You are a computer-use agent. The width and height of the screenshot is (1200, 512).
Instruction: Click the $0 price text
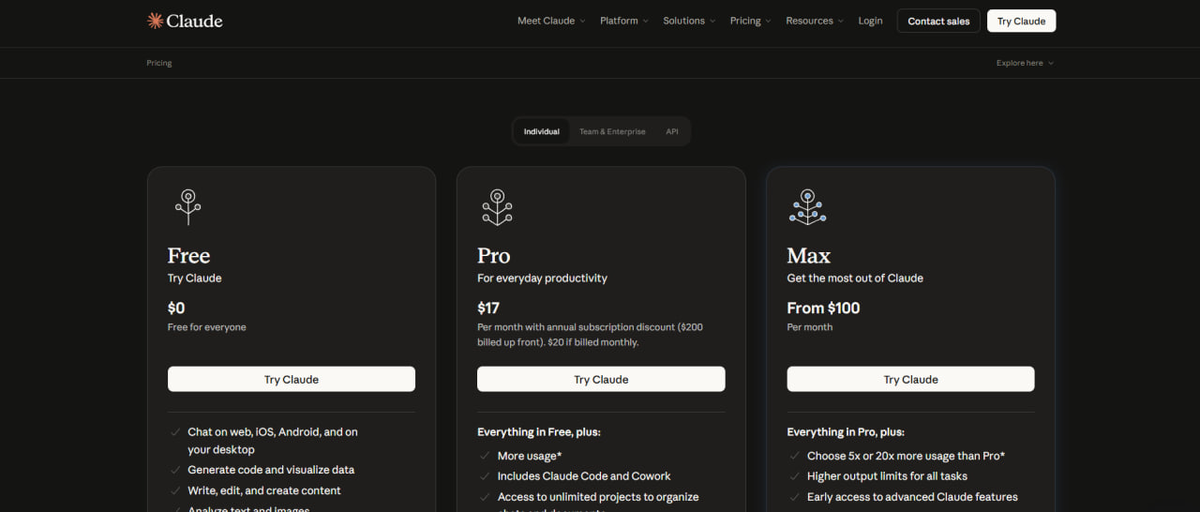pyautogui.click(x=176, y=308)
